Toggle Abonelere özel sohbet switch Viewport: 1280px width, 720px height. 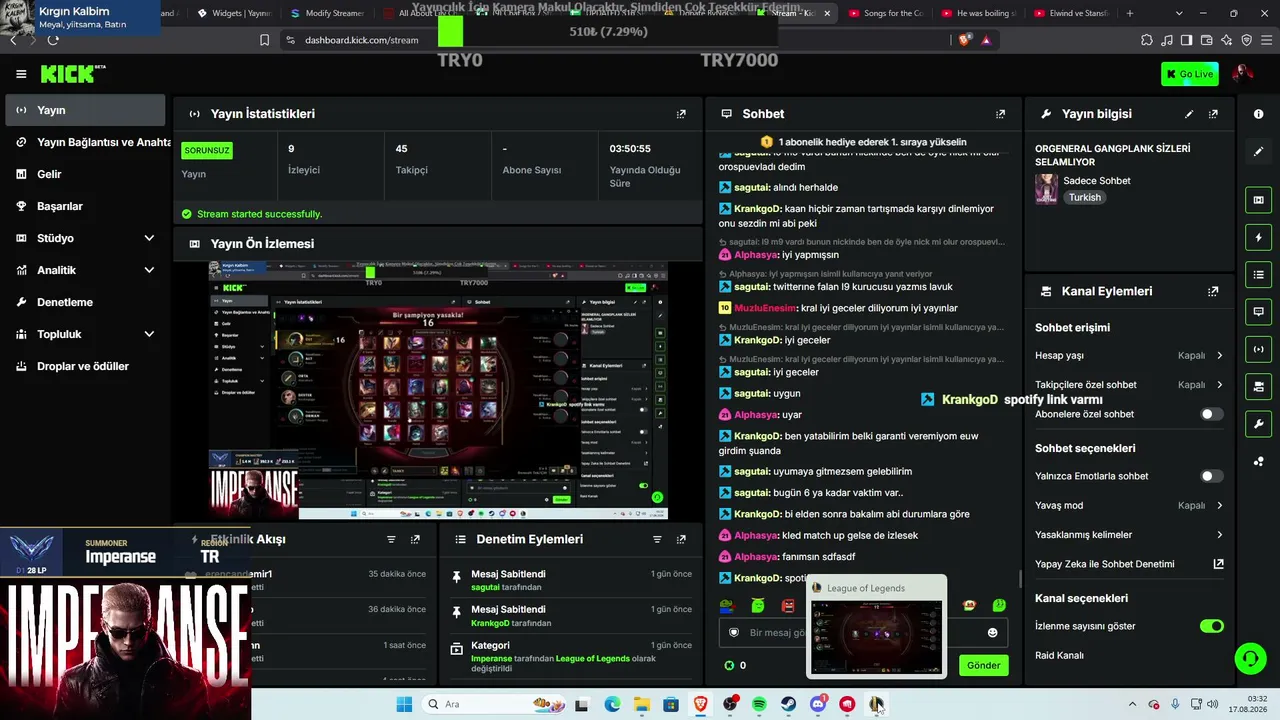click(1211, 414)
